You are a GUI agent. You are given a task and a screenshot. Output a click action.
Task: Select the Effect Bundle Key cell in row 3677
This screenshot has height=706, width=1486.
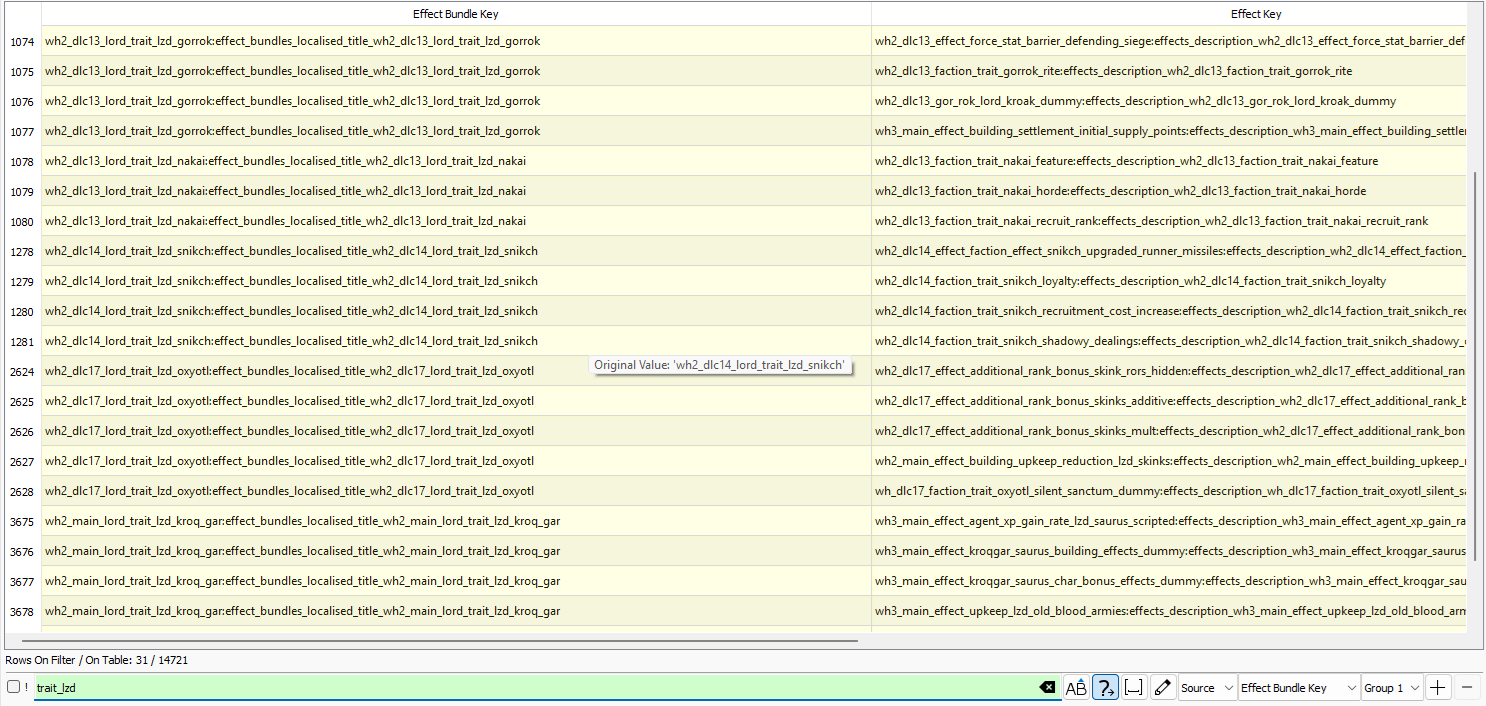pyautogui.click(x=456, y=581)
